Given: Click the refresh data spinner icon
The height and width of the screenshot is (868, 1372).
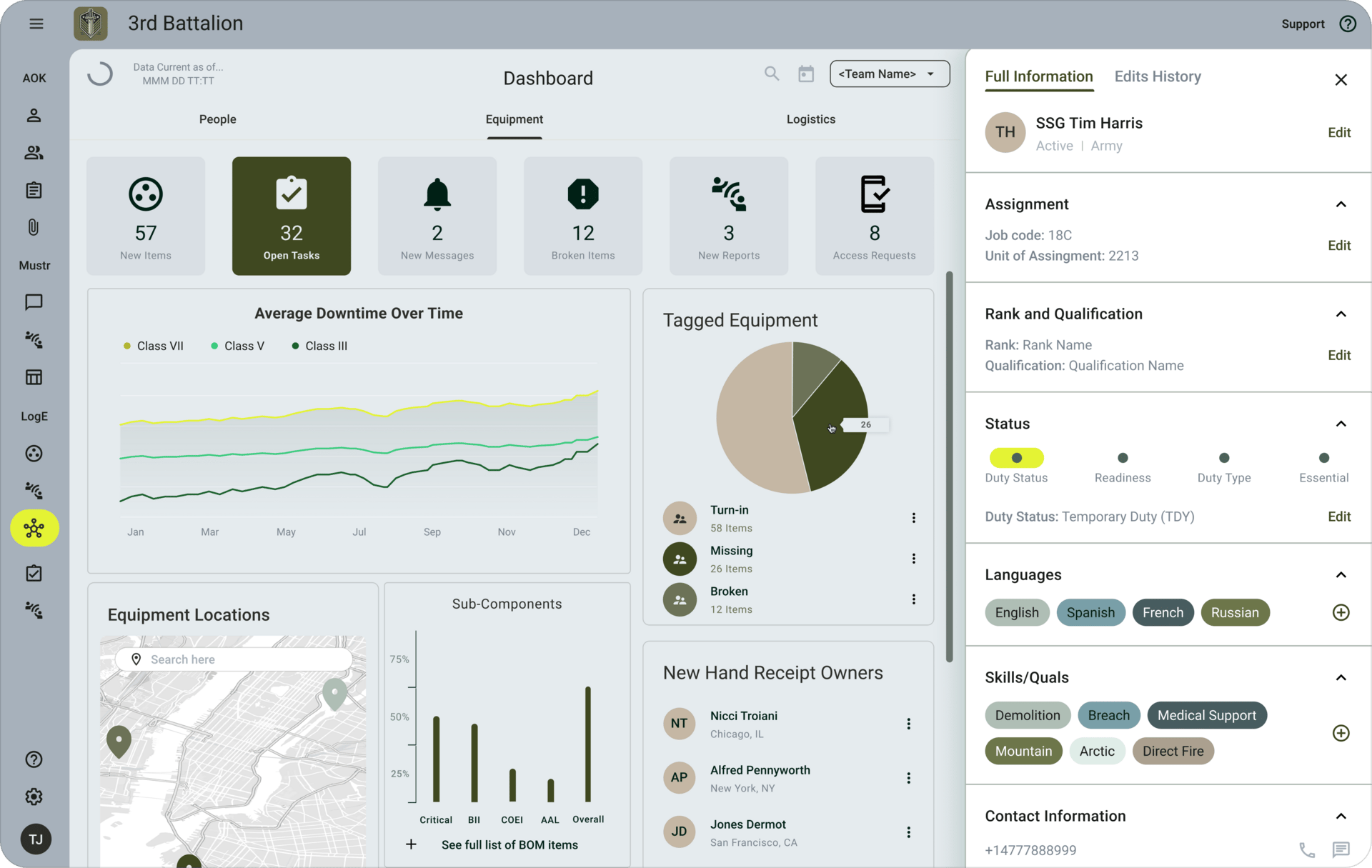Looking at the screenshot, I should click(x=100, y=74).
